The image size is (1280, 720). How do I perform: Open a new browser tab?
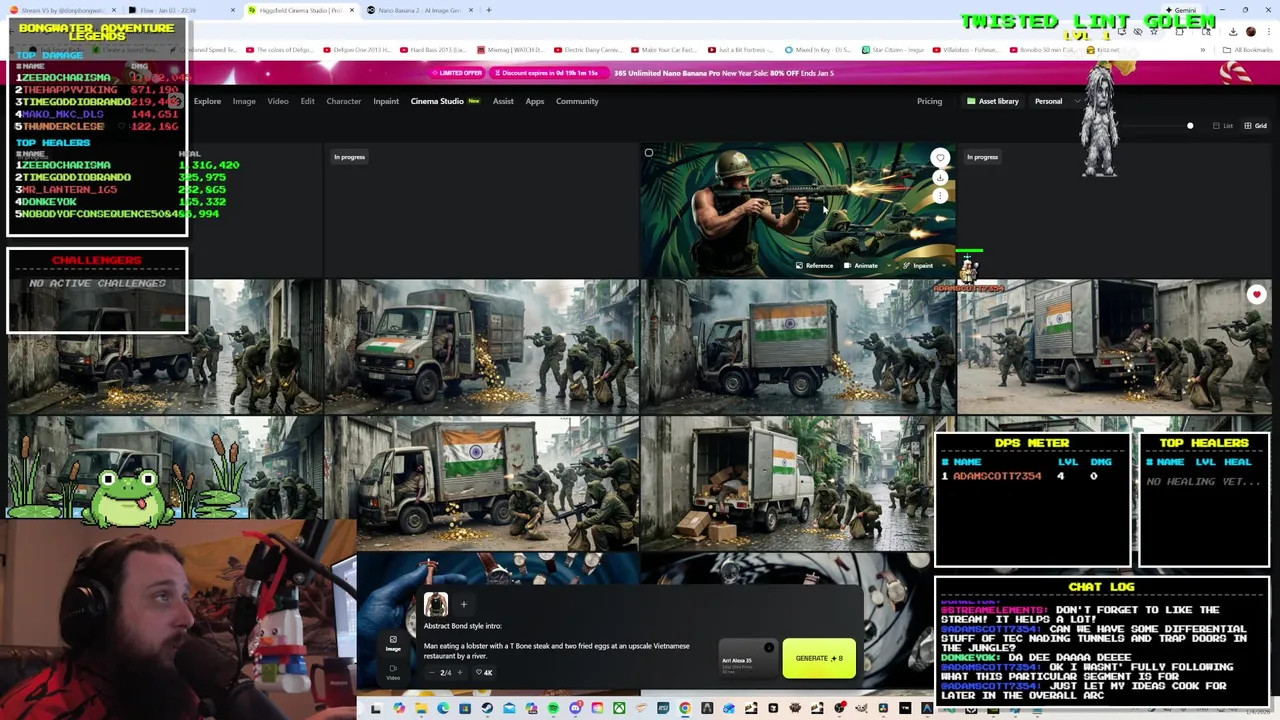(x=489, y=10)
